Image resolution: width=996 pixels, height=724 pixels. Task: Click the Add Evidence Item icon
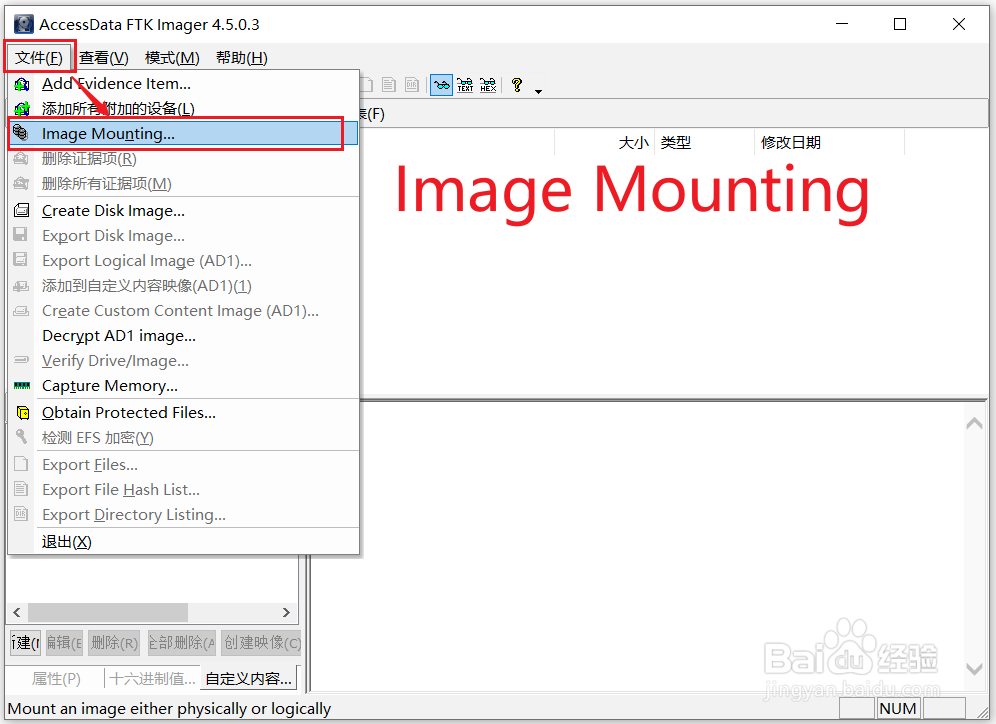22,84
